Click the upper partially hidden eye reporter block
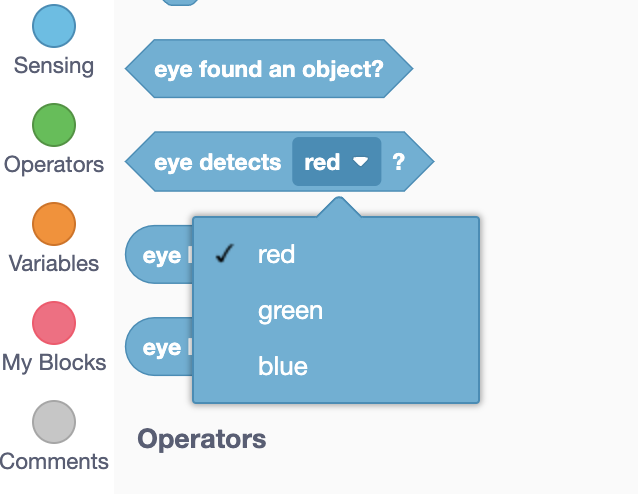This screenshot has height=494, width=638. tap(160, 255)
